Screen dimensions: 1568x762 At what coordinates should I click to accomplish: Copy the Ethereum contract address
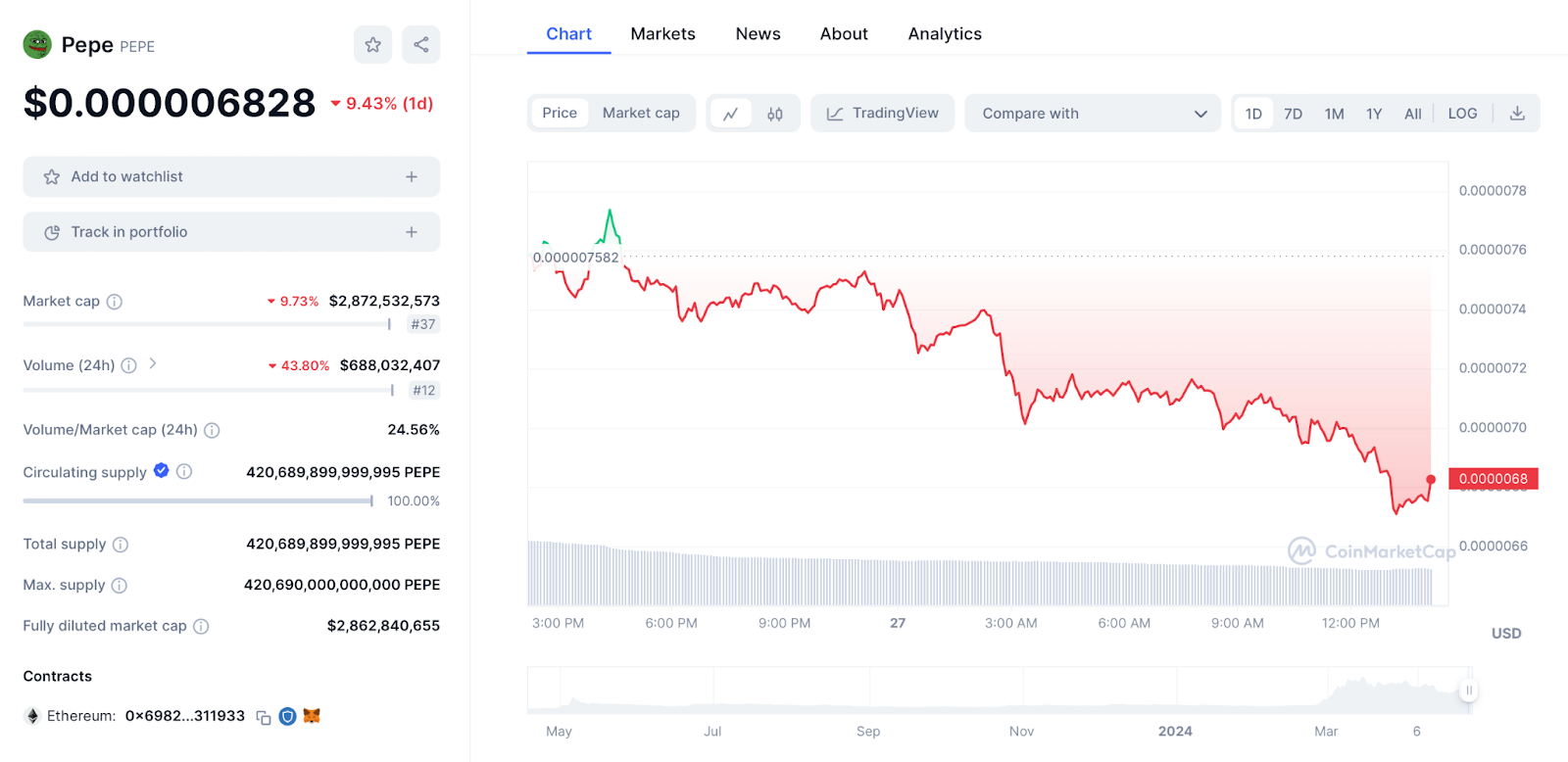[x=264, y=717]
